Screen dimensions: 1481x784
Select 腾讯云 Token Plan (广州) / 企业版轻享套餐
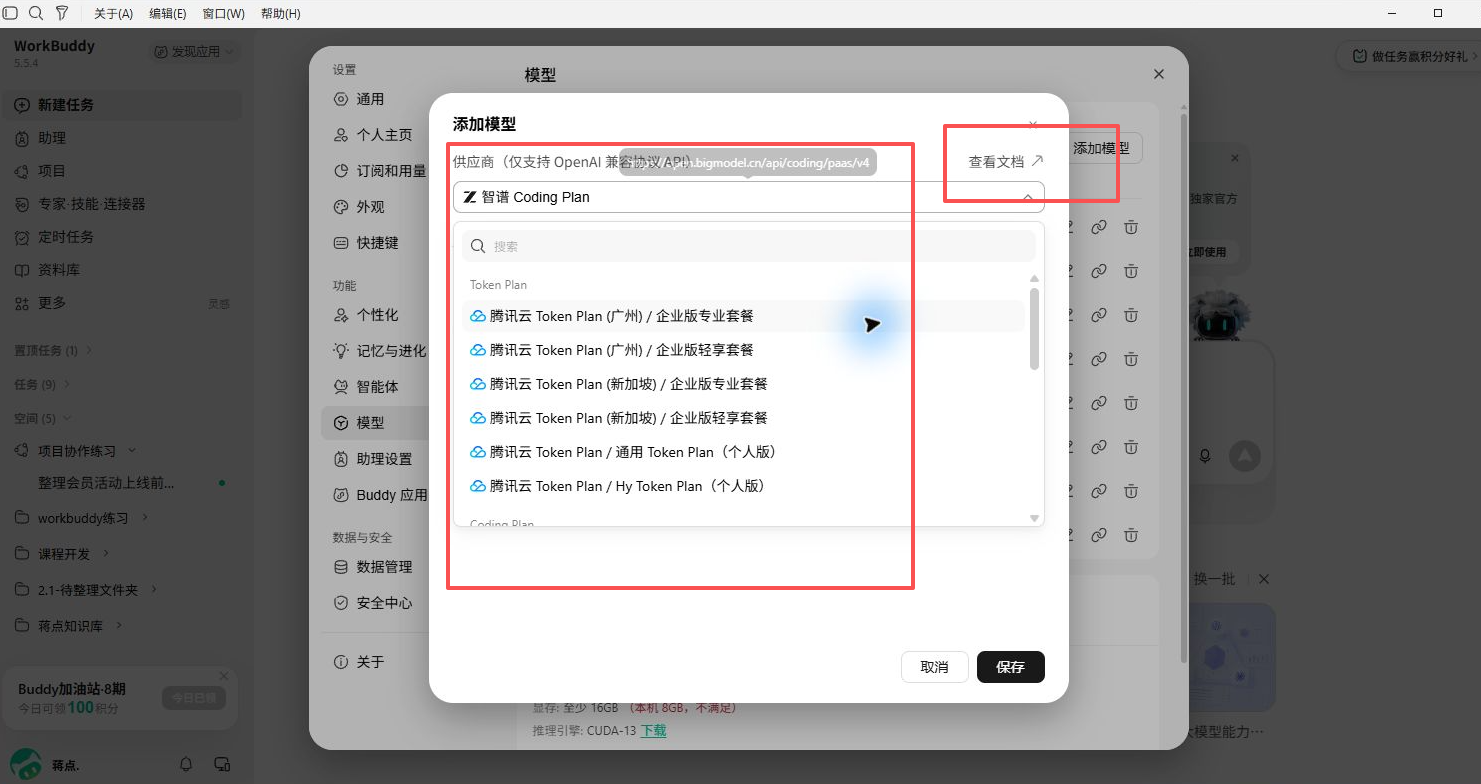pyautogui.click(x=743, y=350)
